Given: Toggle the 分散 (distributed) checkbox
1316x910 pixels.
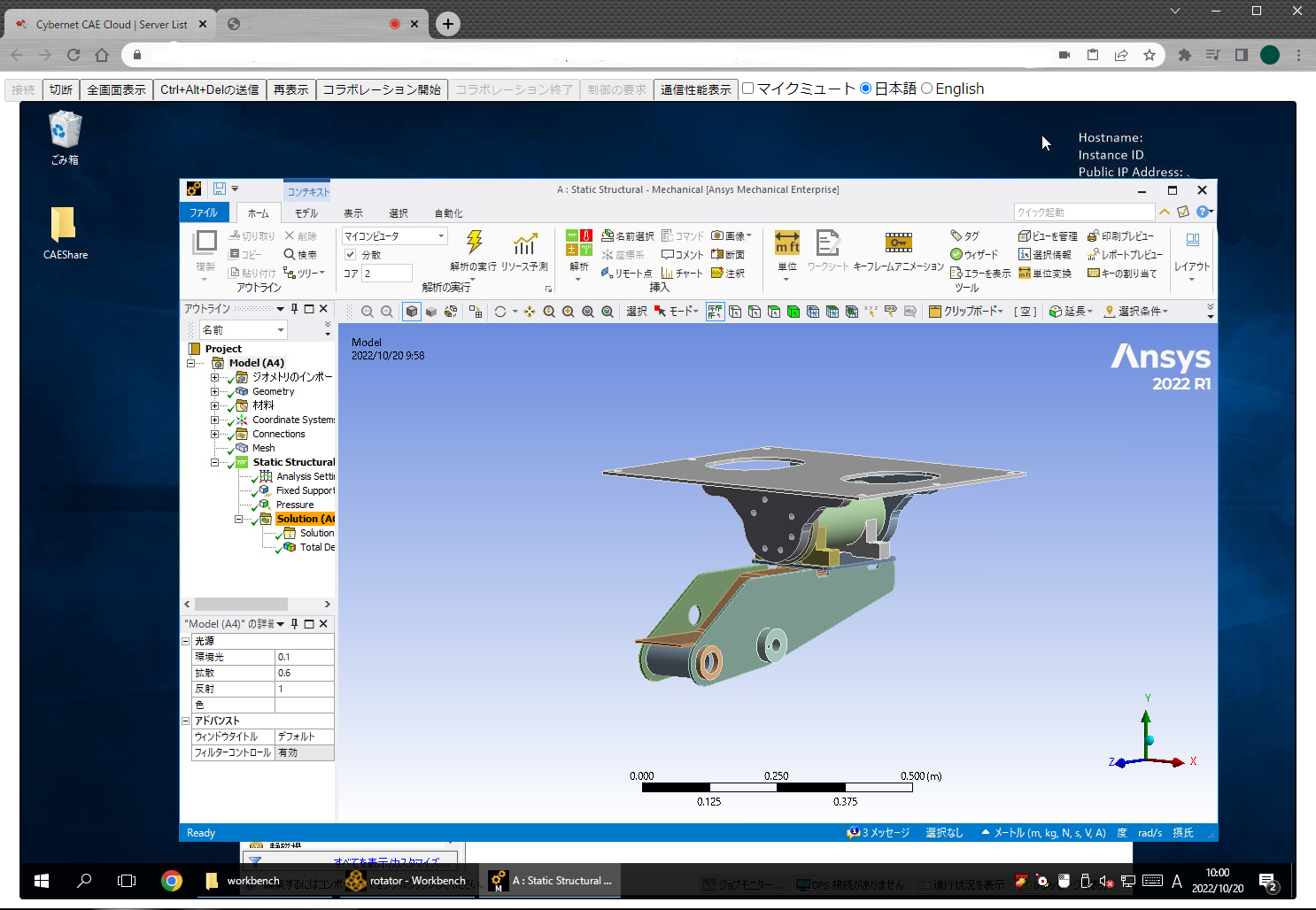Looking at the screenshot, I should (x=351, y=255).
